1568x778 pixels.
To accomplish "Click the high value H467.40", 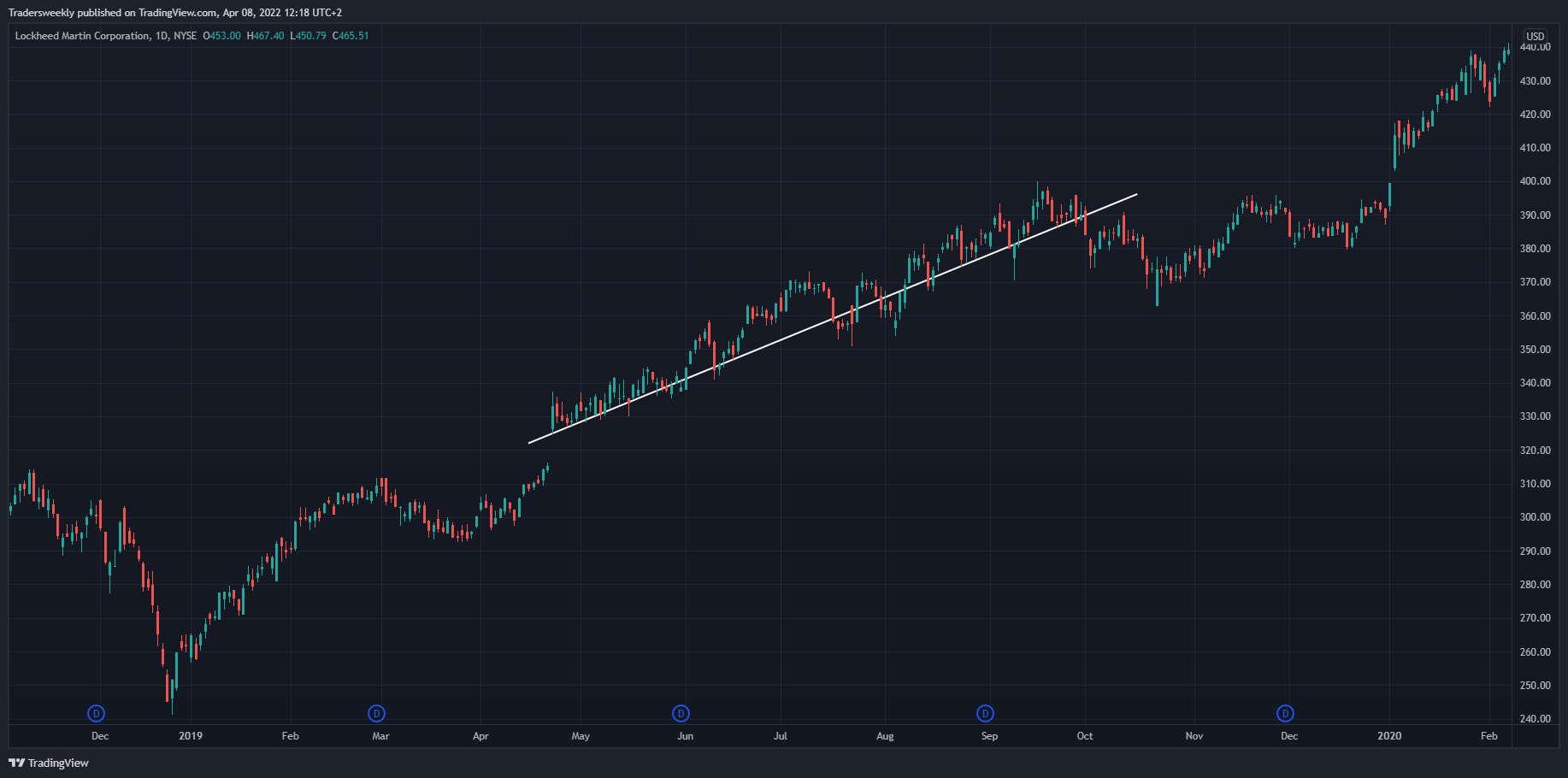I will [265, 36].
